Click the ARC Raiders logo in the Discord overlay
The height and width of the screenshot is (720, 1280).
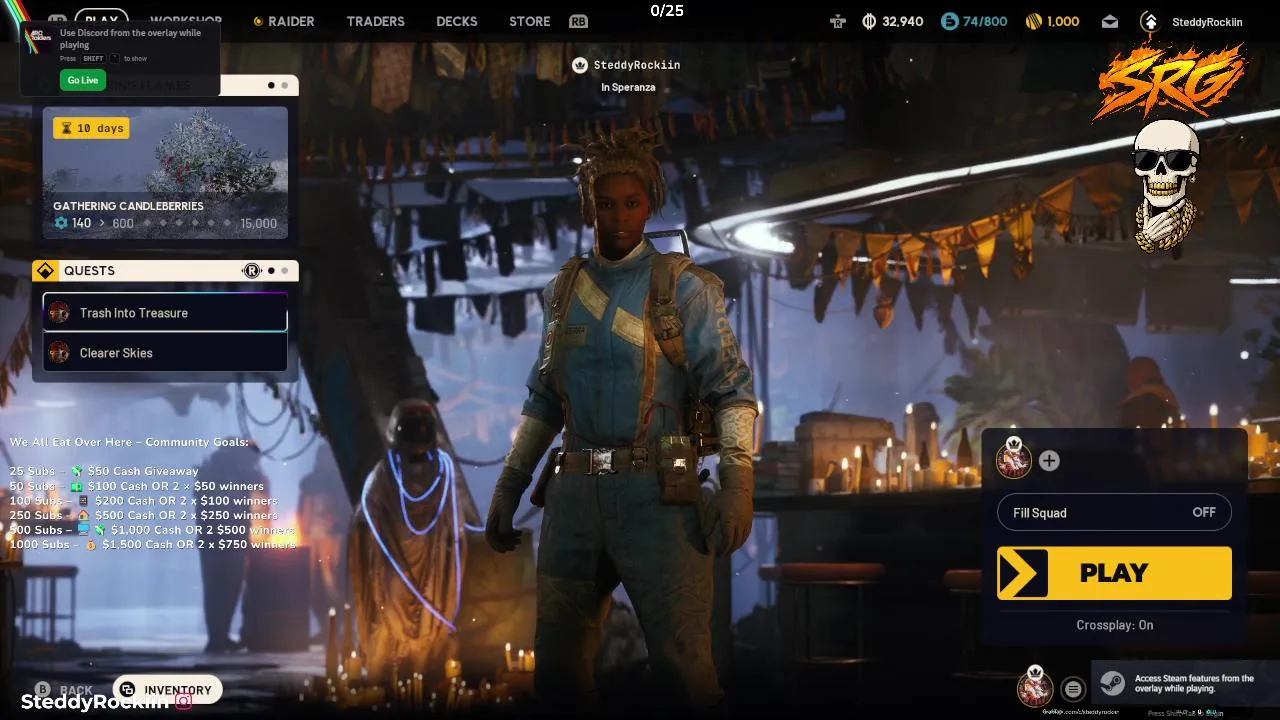tap(37, 37)
